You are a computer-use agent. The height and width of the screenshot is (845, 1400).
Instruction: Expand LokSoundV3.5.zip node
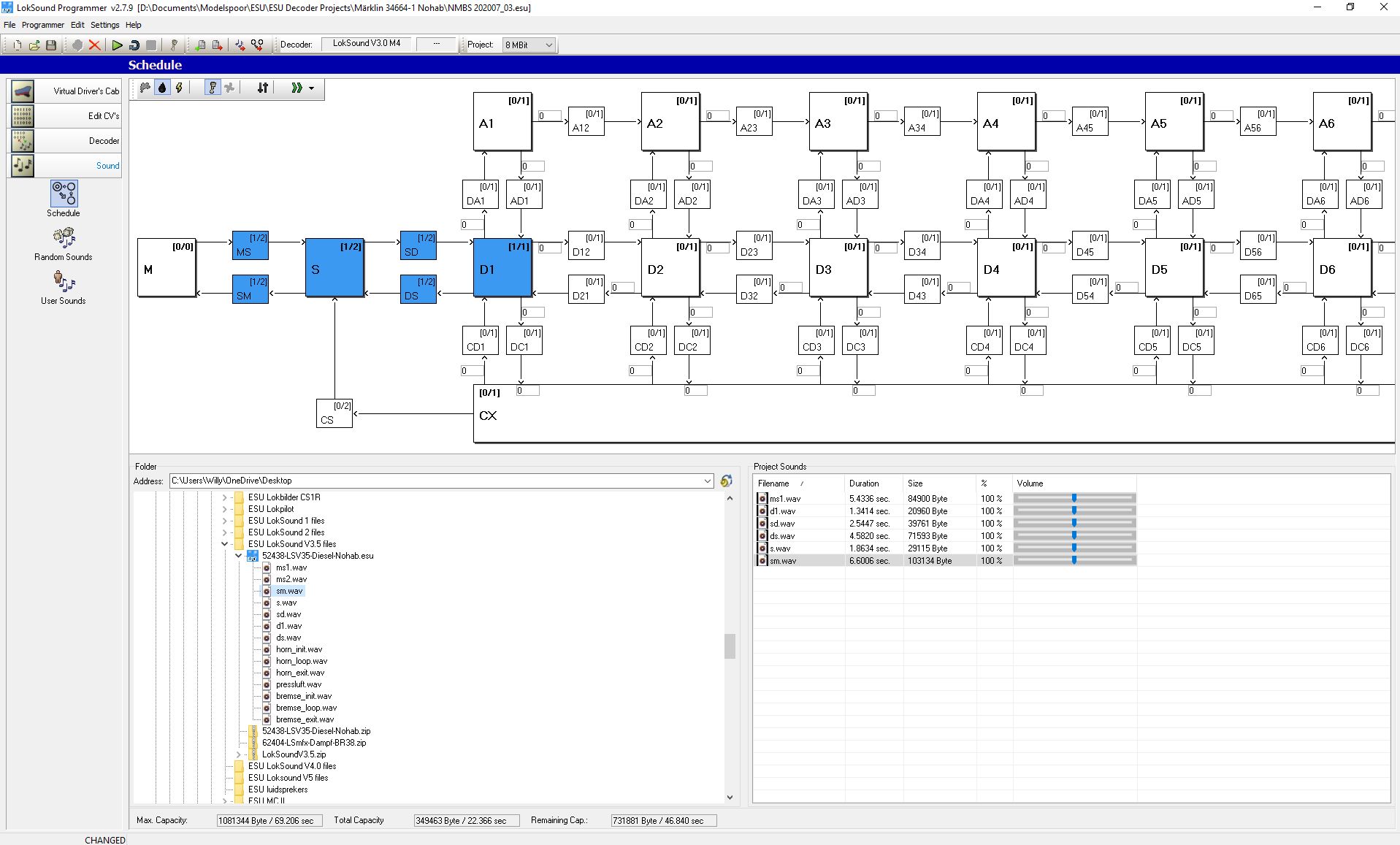tap(238, 754)
